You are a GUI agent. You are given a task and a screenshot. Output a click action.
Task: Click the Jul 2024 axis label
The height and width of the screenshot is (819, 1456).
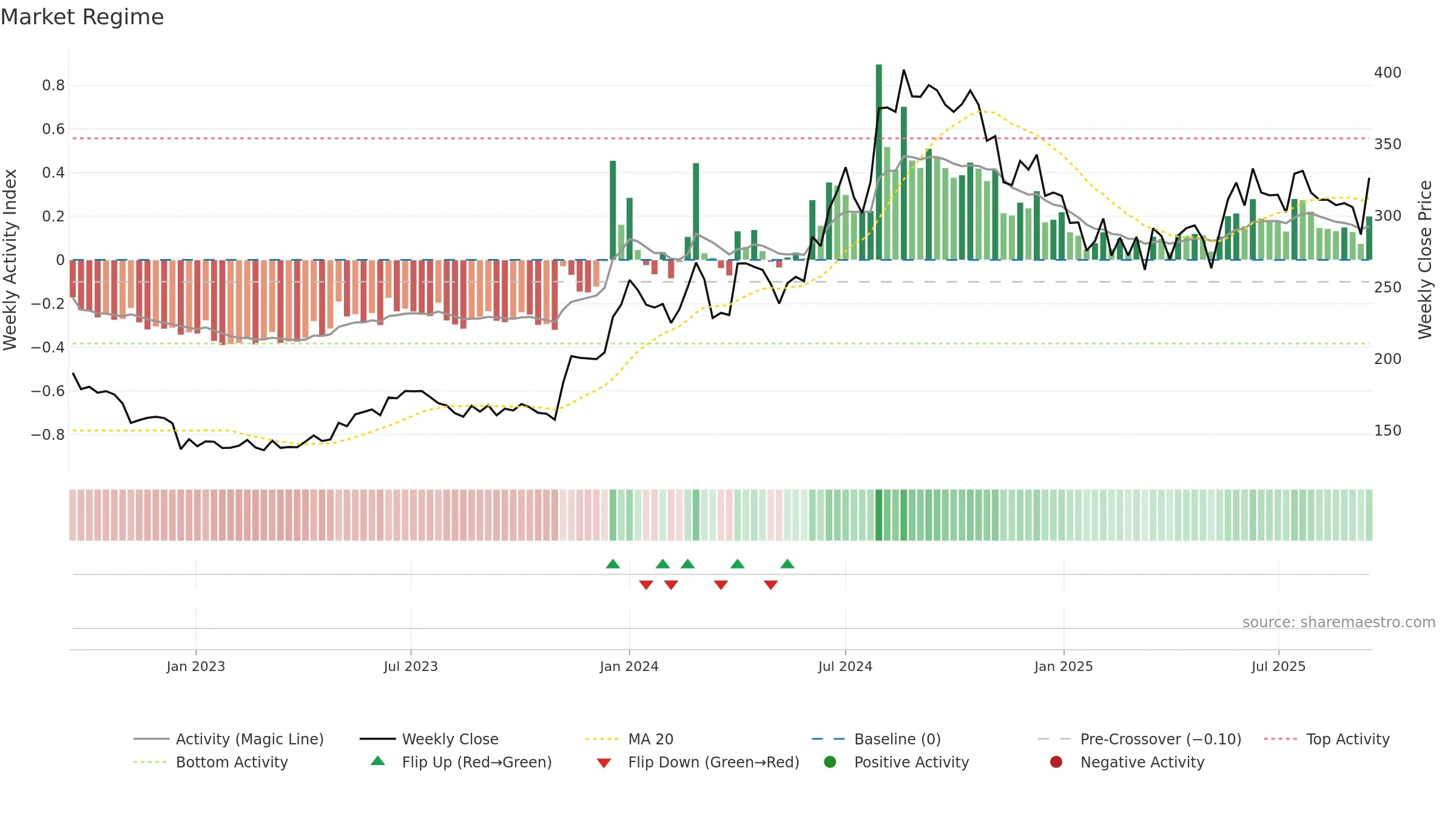[845, 667]
